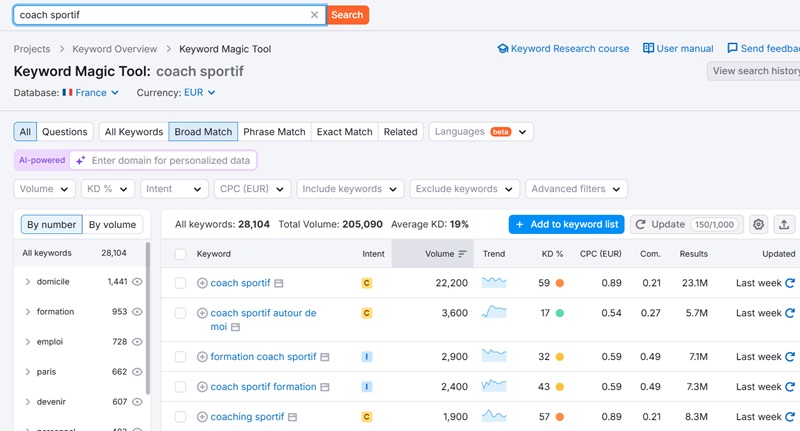Viewport: 800px width, 431px height.
Task: Open the Advanced filters dropdown
Action: point(576,189)
